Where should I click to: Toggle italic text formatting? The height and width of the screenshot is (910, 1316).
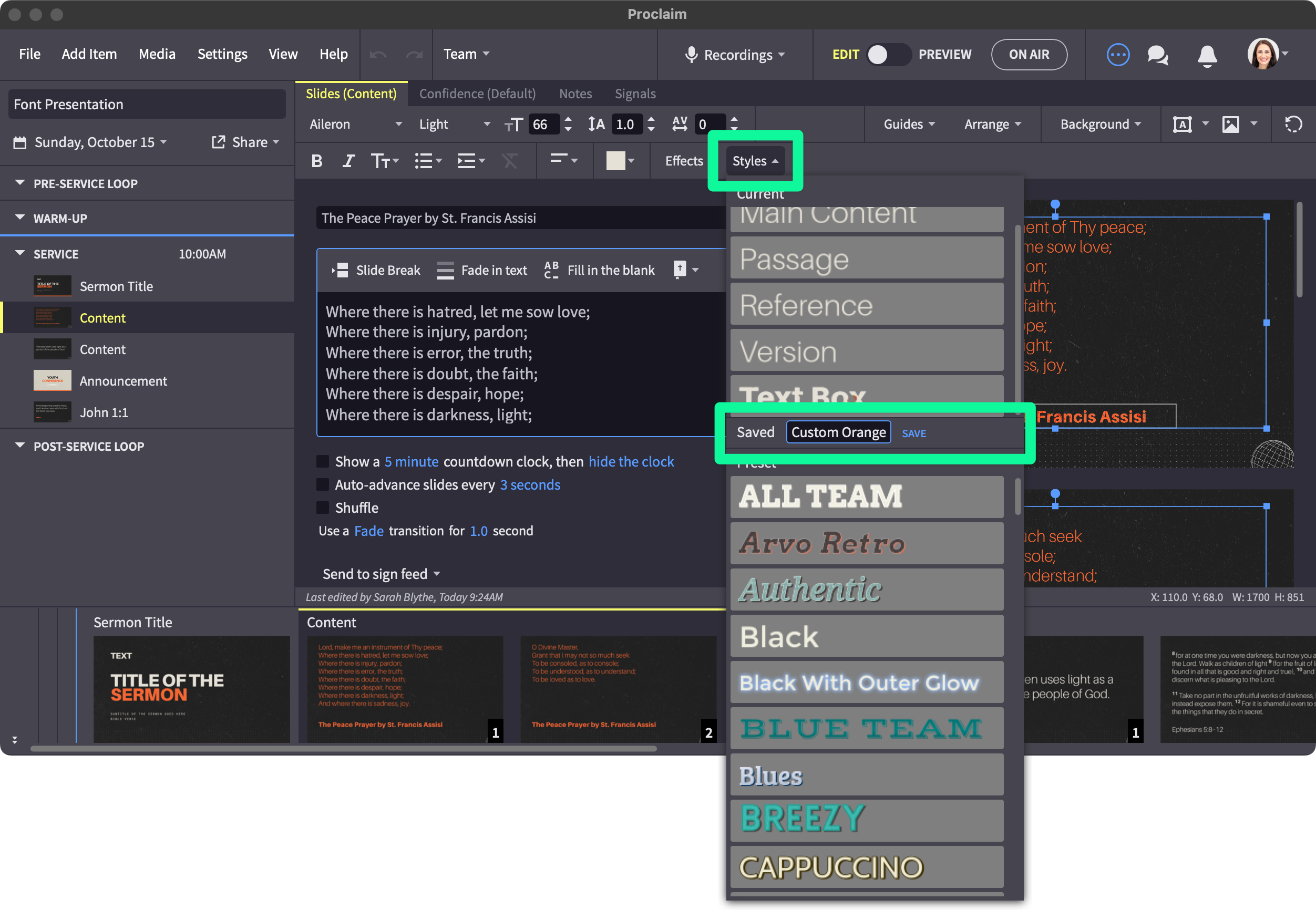coord(348,161)
